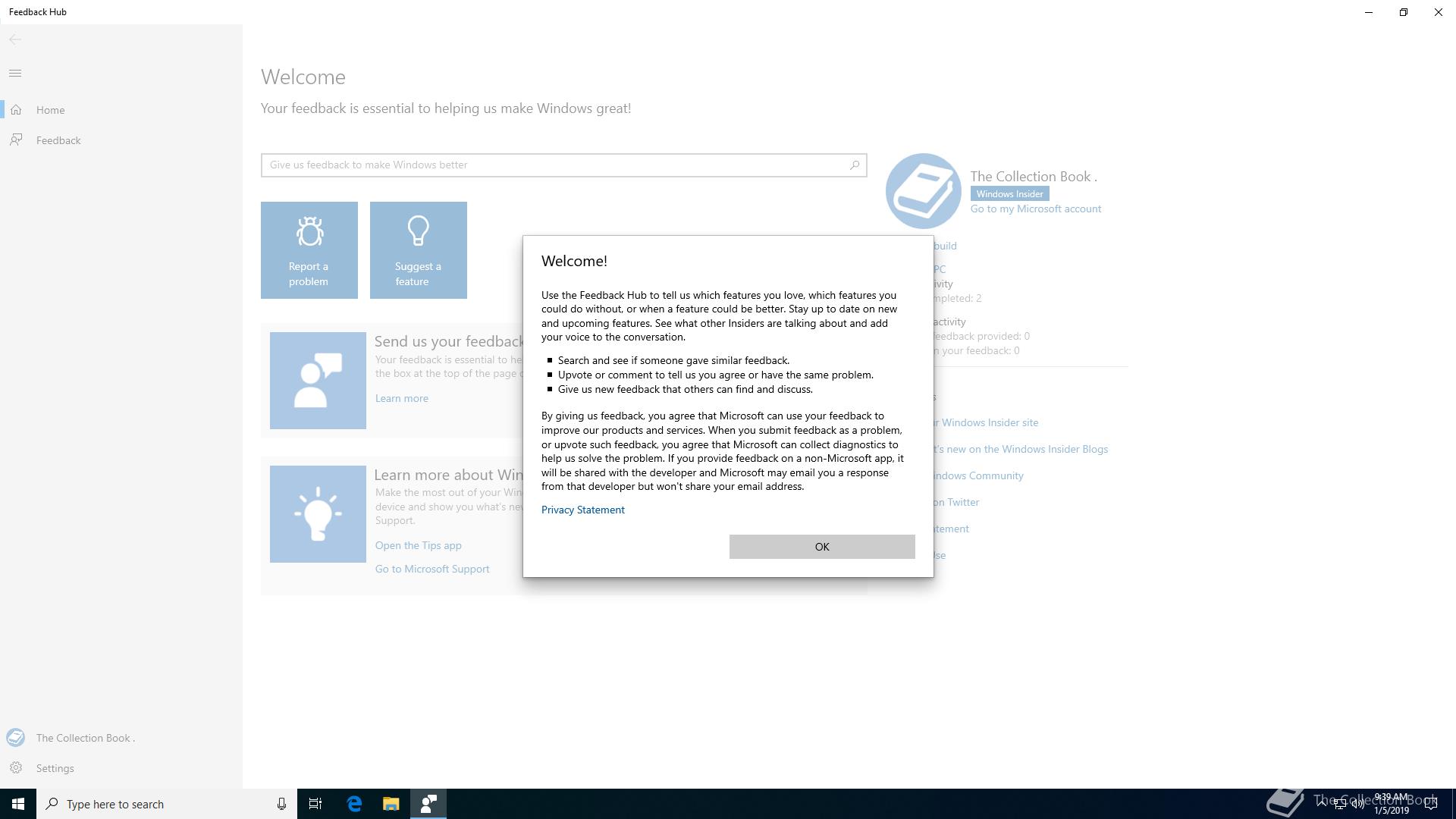Click the 'The Collection Book .' profile name

pyautogui.click(x=1034, y=177)
